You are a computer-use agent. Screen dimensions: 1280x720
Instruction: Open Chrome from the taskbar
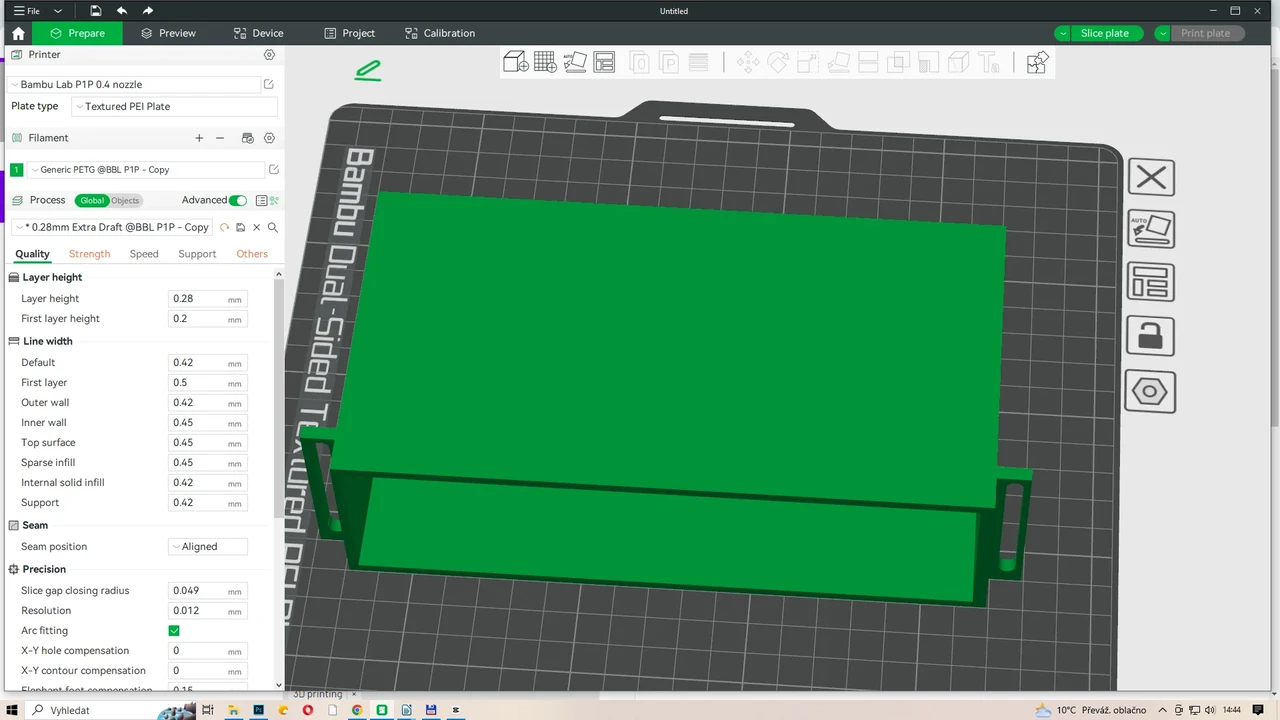[357, 710]
